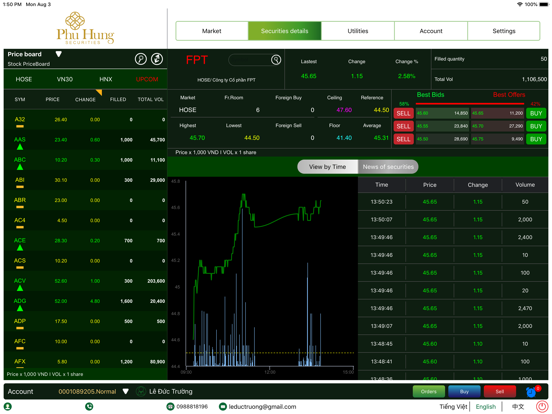
Task: Toggle to View by Time
Action: tap(328, 167)
